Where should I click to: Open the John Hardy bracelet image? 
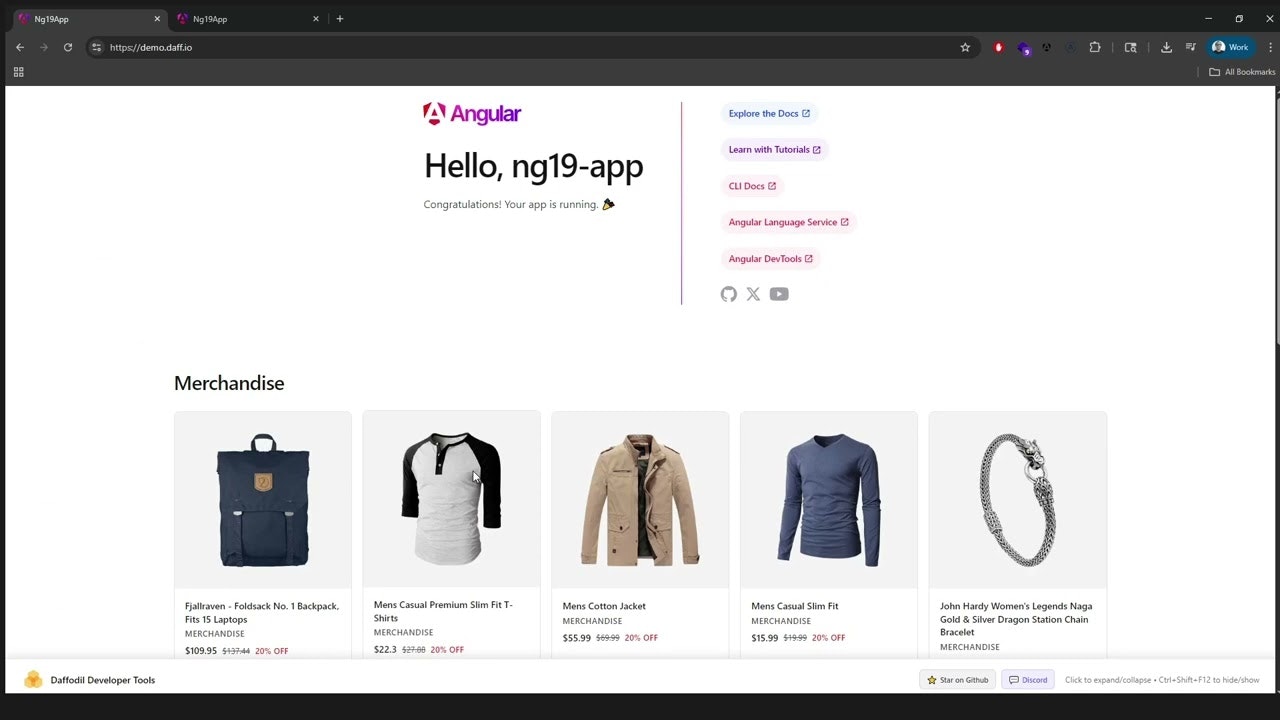tap(1018, 500)
